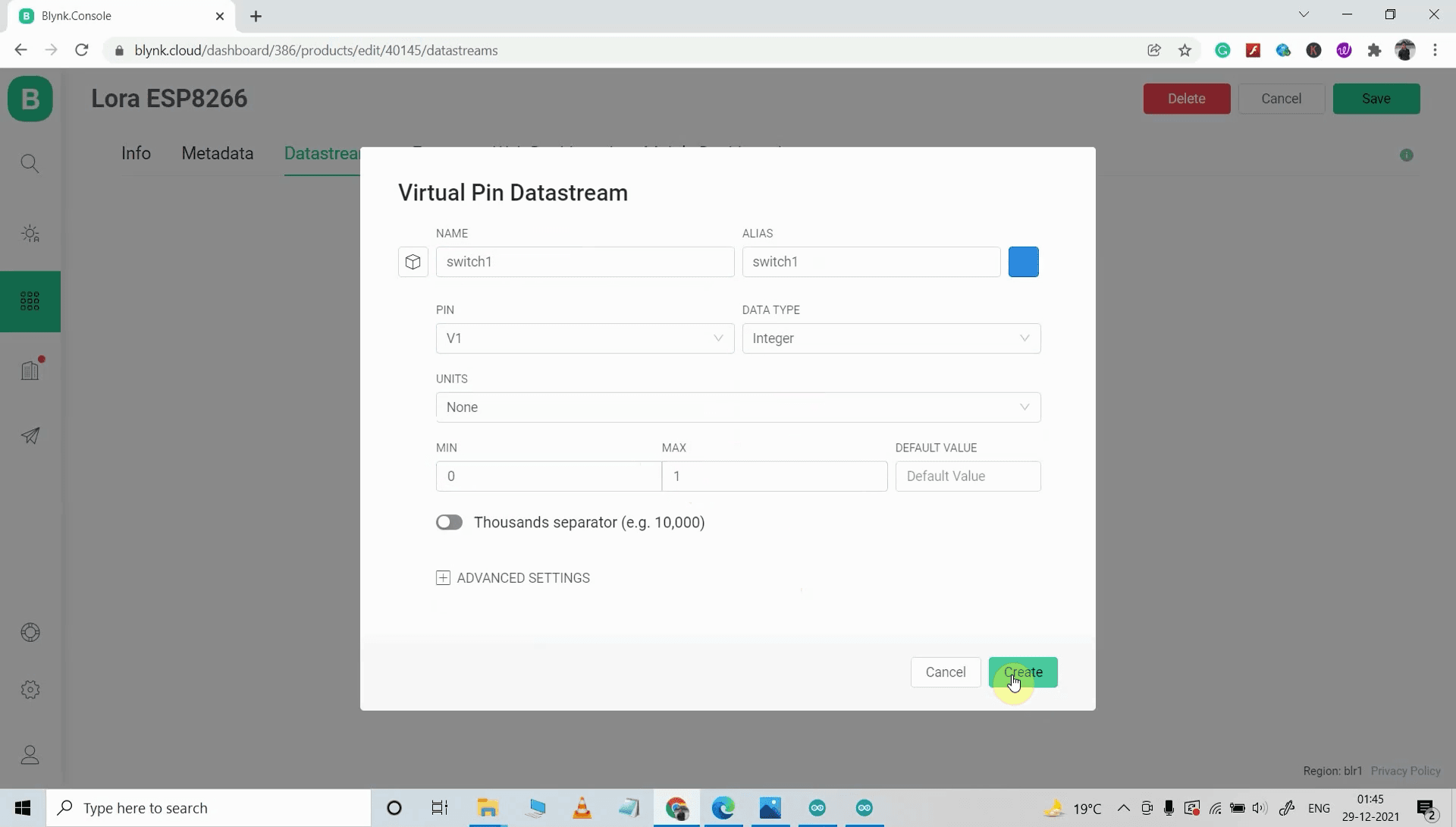Click the cube icon beside the Name field
The height and width of the screenshot is (827, 1456).
pyautogui.click(x=413, y=262)
